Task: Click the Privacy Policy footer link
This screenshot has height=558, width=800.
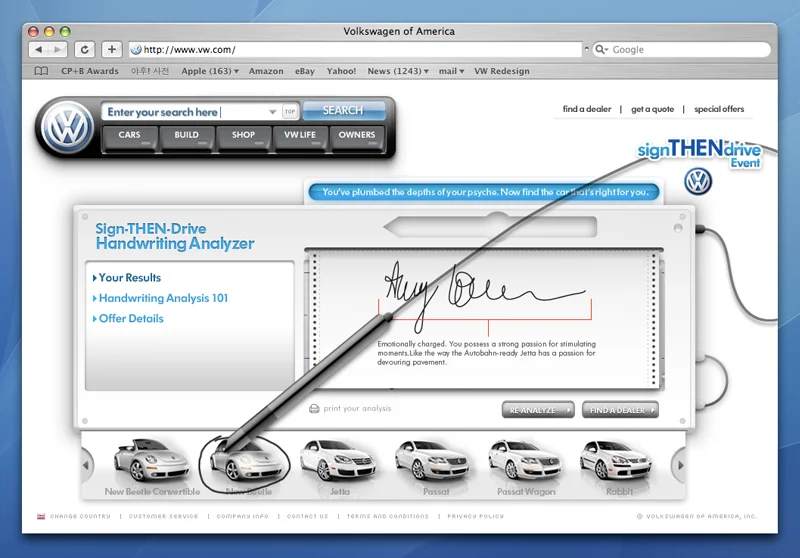Action: (x=476, y=516)
